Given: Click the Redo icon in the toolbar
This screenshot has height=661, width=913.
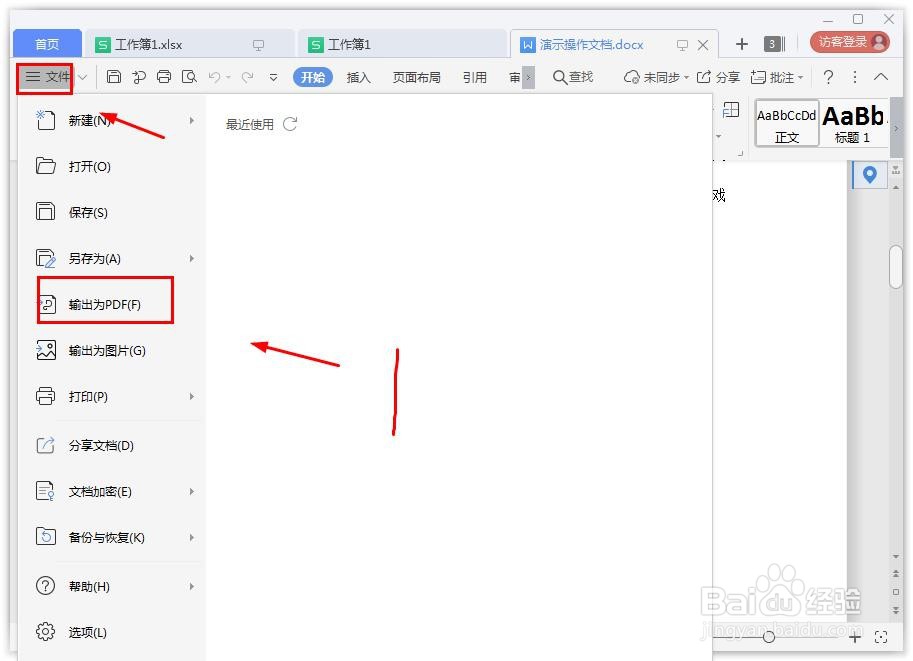Looking at the screenshot, I should [246, 77].
